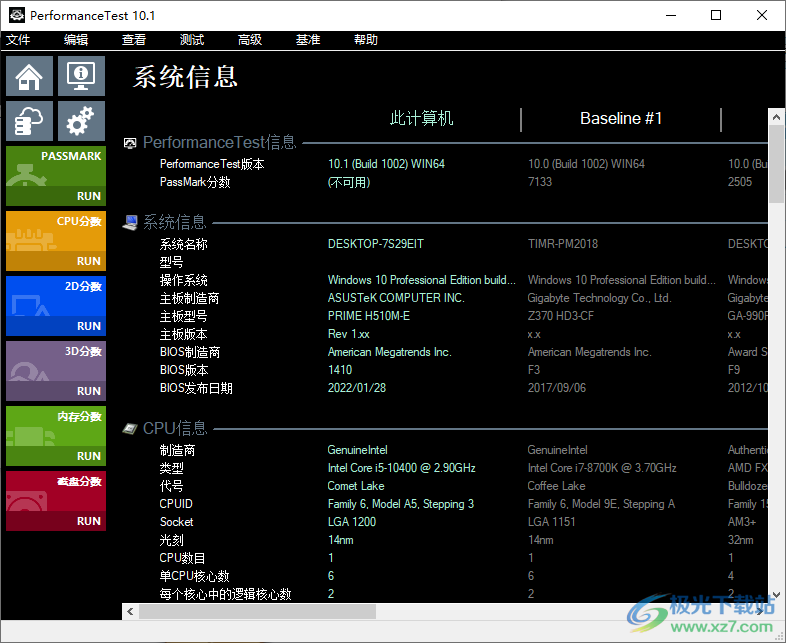Image resolution: width=786 pixels, height=643 pixels.
Task: Select the 此计算机 column header
Action: pyautogui.click(x=421, y=118)
